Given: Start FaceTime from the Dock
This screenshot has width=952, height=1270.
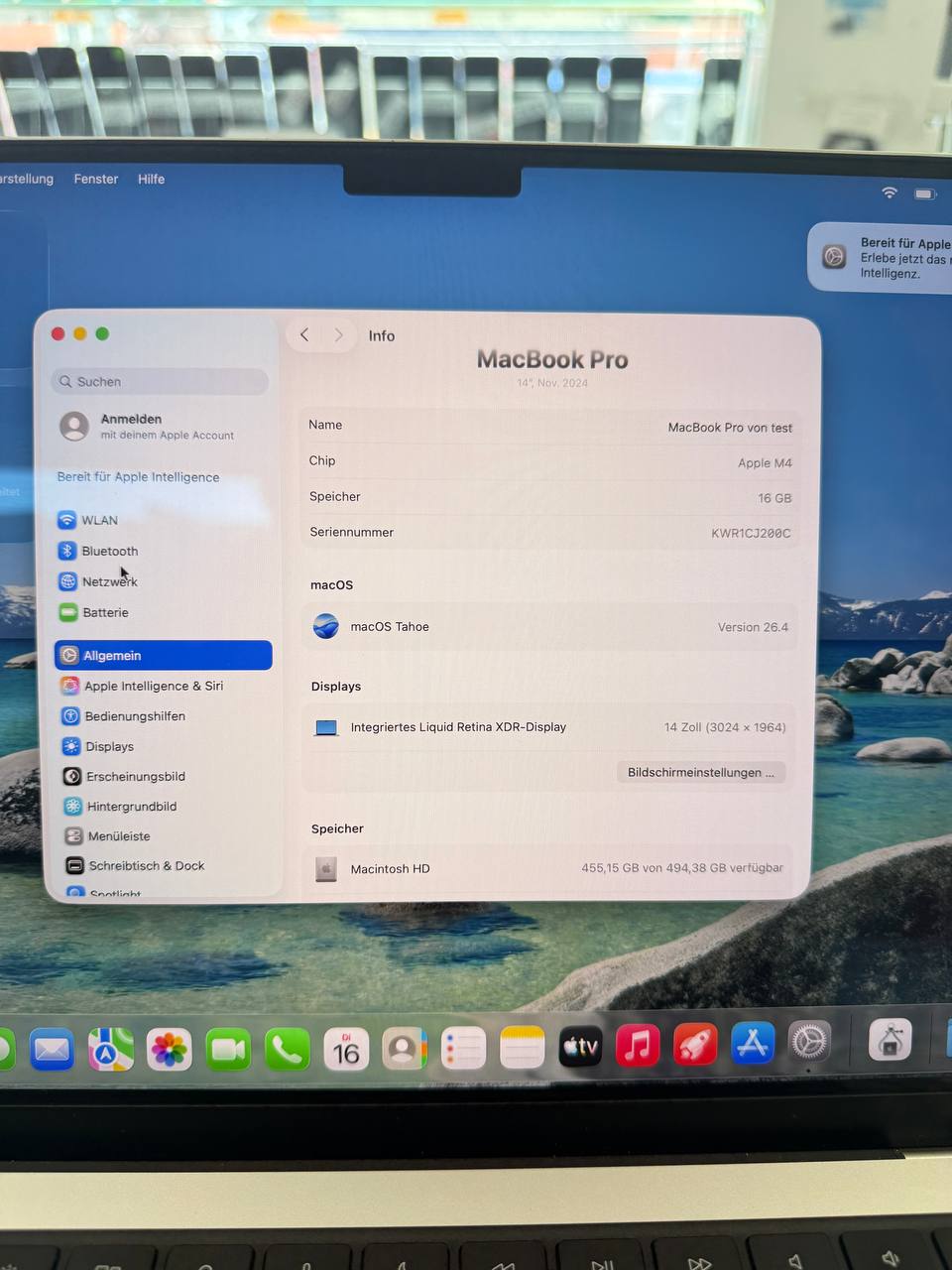Looking at the screenshot, I should 228,1050.
